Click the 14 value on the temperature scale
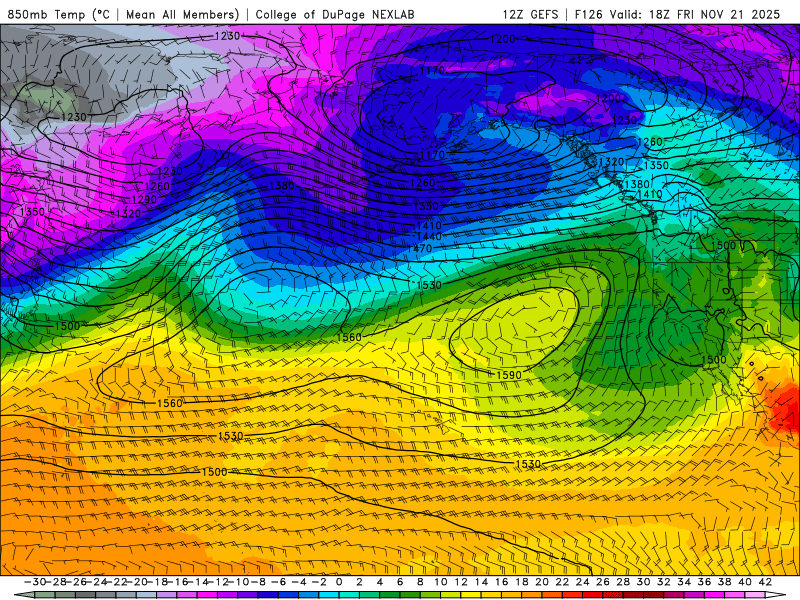 tap(481, 582)
